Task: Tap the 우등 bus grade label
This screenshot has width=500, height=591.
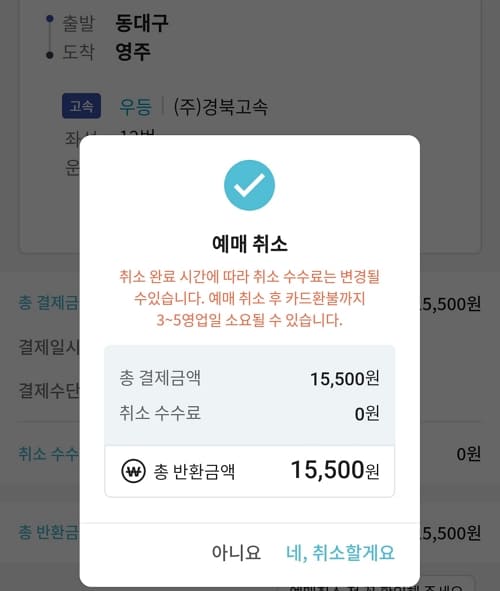Action: click(x=136, y=107)
